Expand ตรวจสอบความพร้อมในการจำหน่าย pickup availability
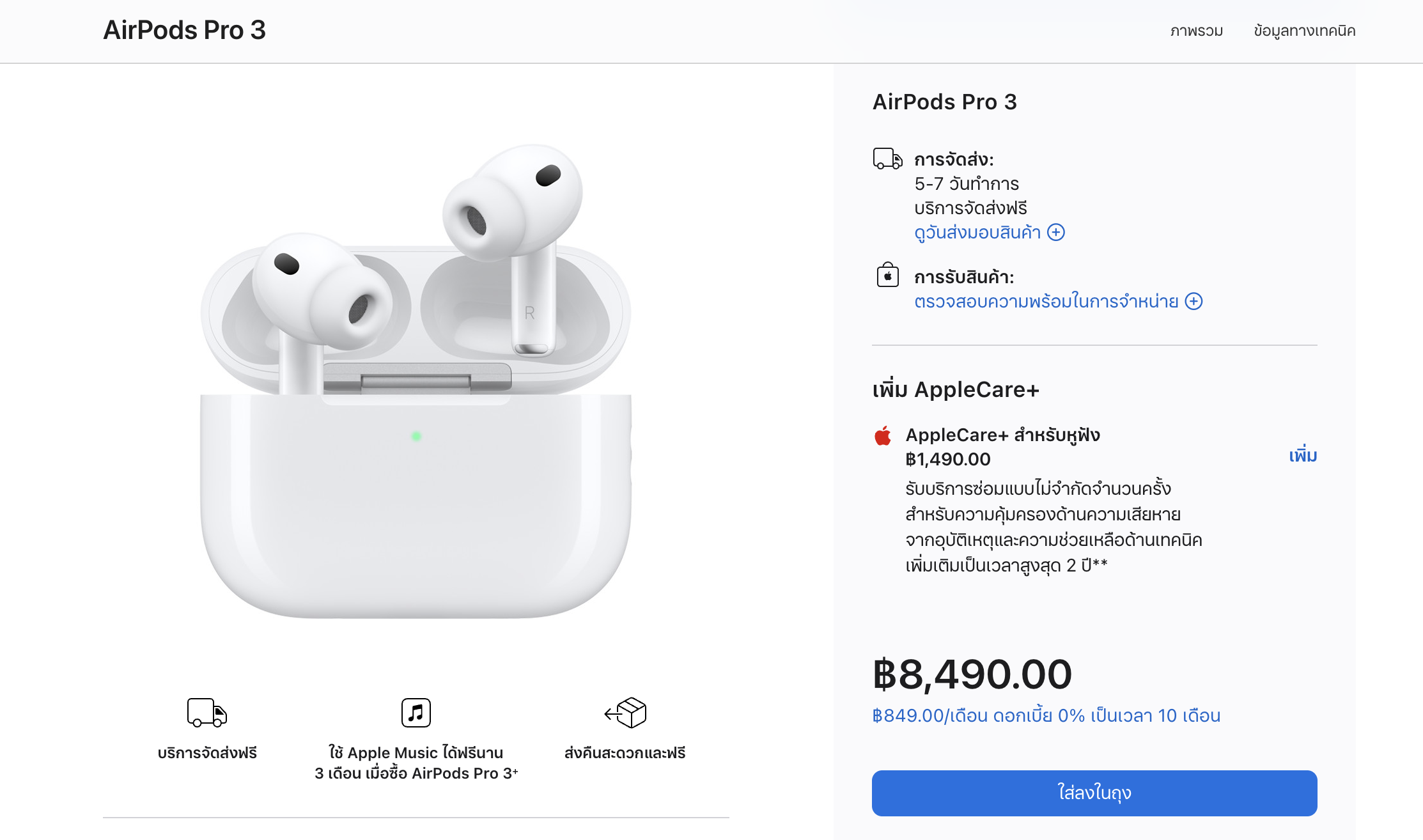Viewport: 1423px width, 840px height. click(1046, 302)
